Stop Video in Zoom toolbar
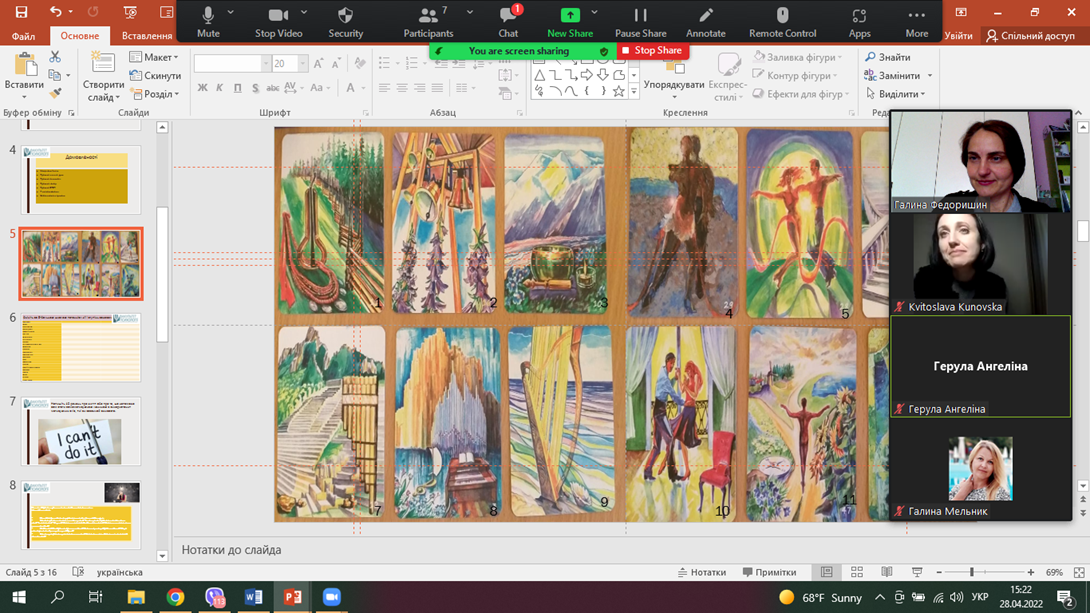This screenshot has height=613, width=1090. click(x=278, y=22)
